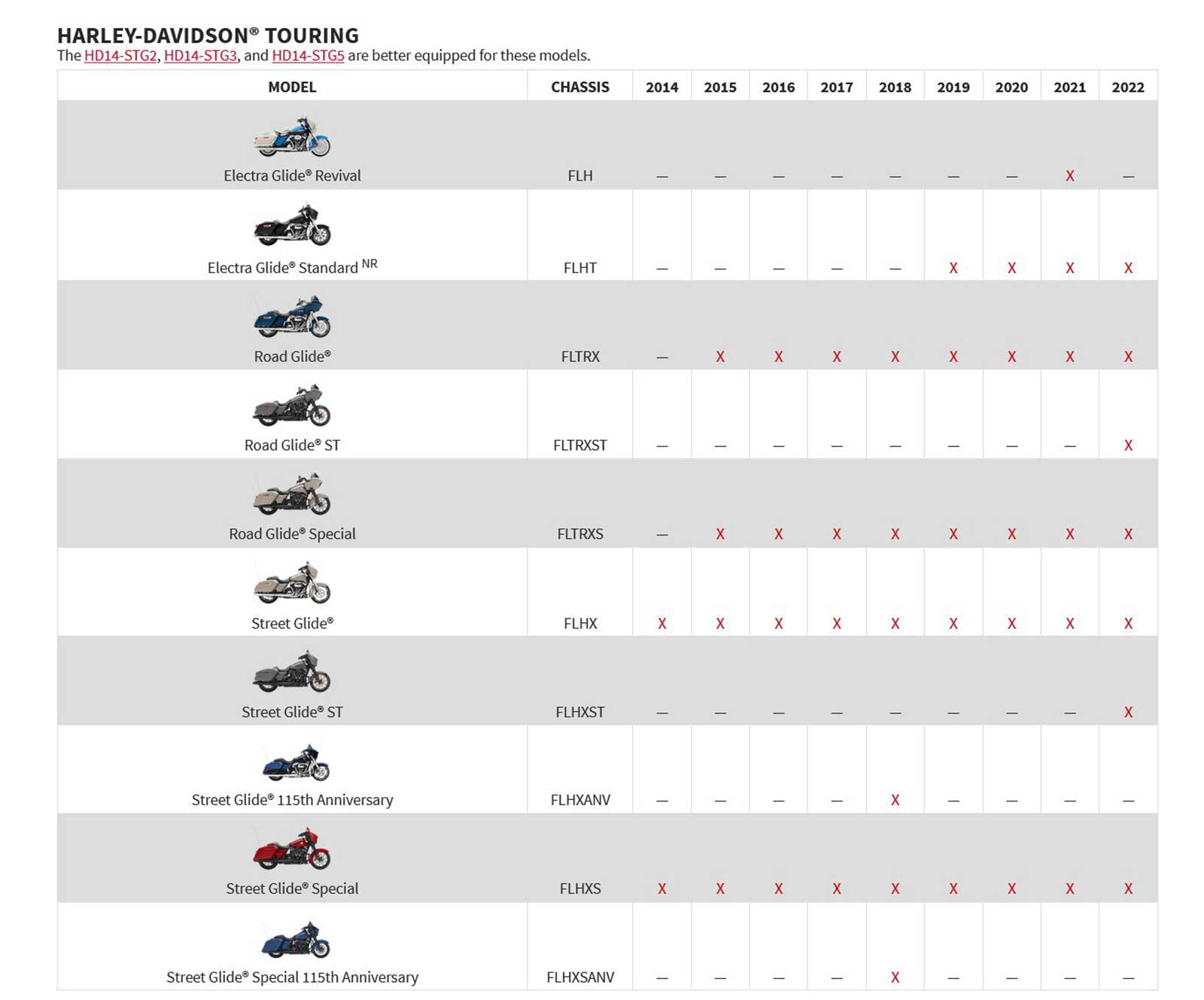
Task: Click the Electra Glide Revival motorcycle image
Action: coord(292,136)
